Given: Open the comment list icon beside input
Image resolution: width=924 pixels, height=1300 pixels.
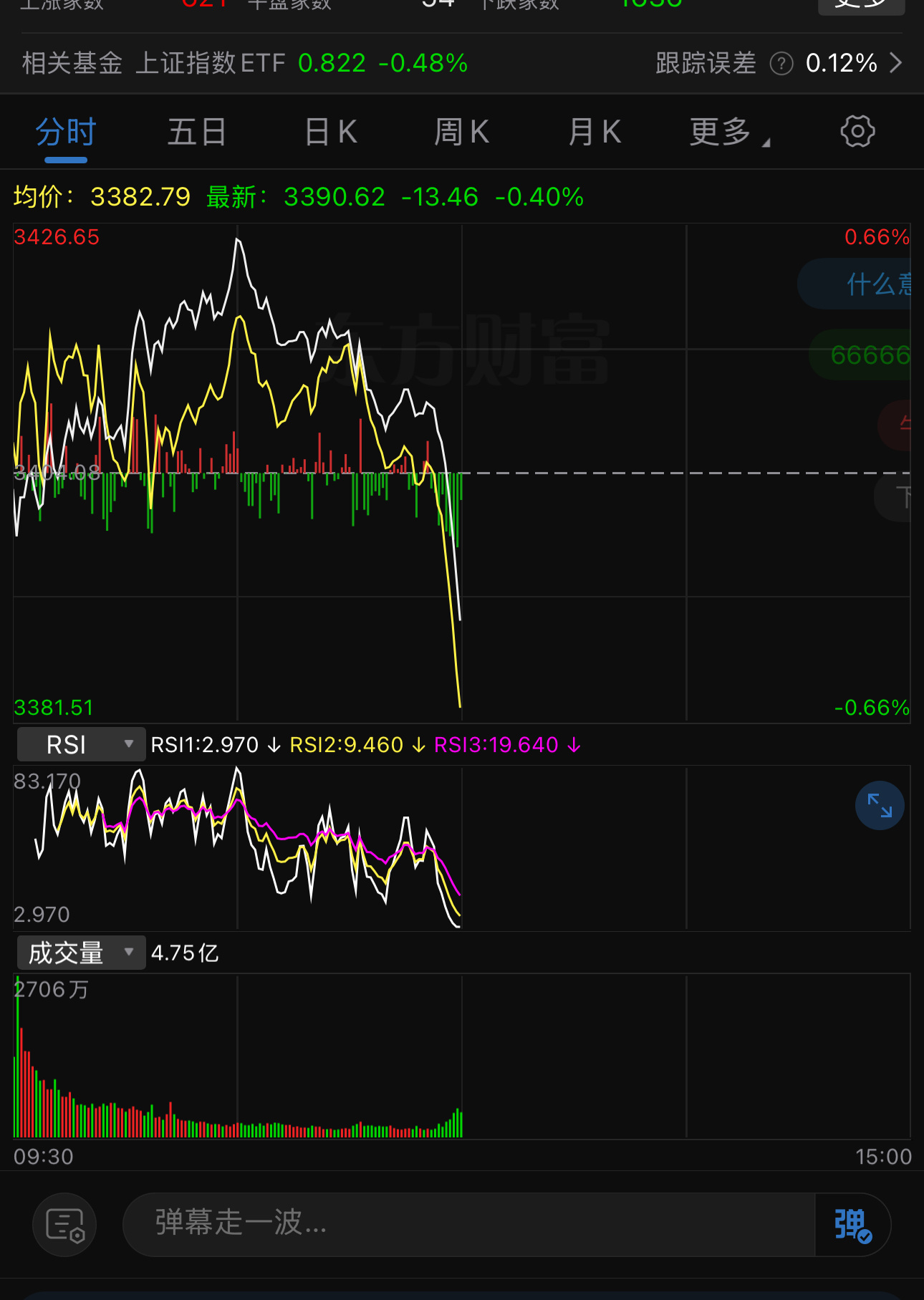Looking at the screenshot, I should tap(64, 1225).
